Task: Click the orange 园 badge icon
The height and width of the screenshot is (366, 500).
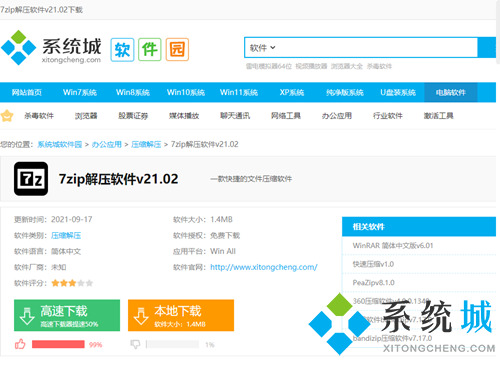Action: point(177,50)
